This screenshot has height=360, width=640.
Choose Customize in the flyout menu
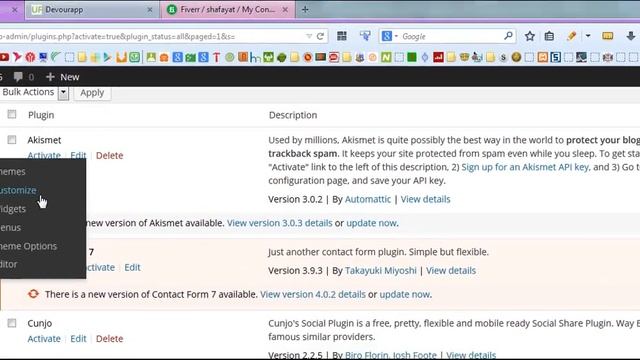18,190
